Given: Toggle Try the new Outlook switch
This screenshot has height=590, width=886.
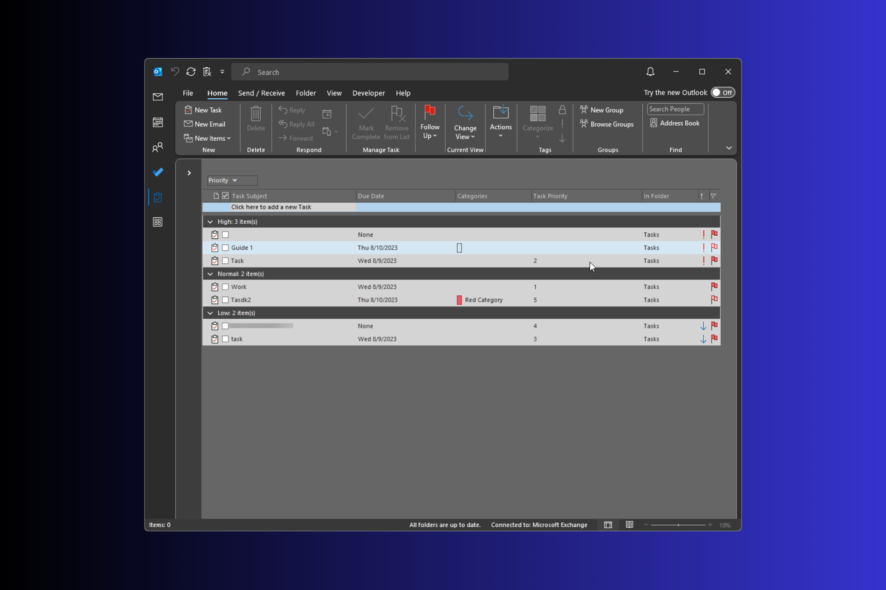Looking at the screenshot, I should (723, 93).
